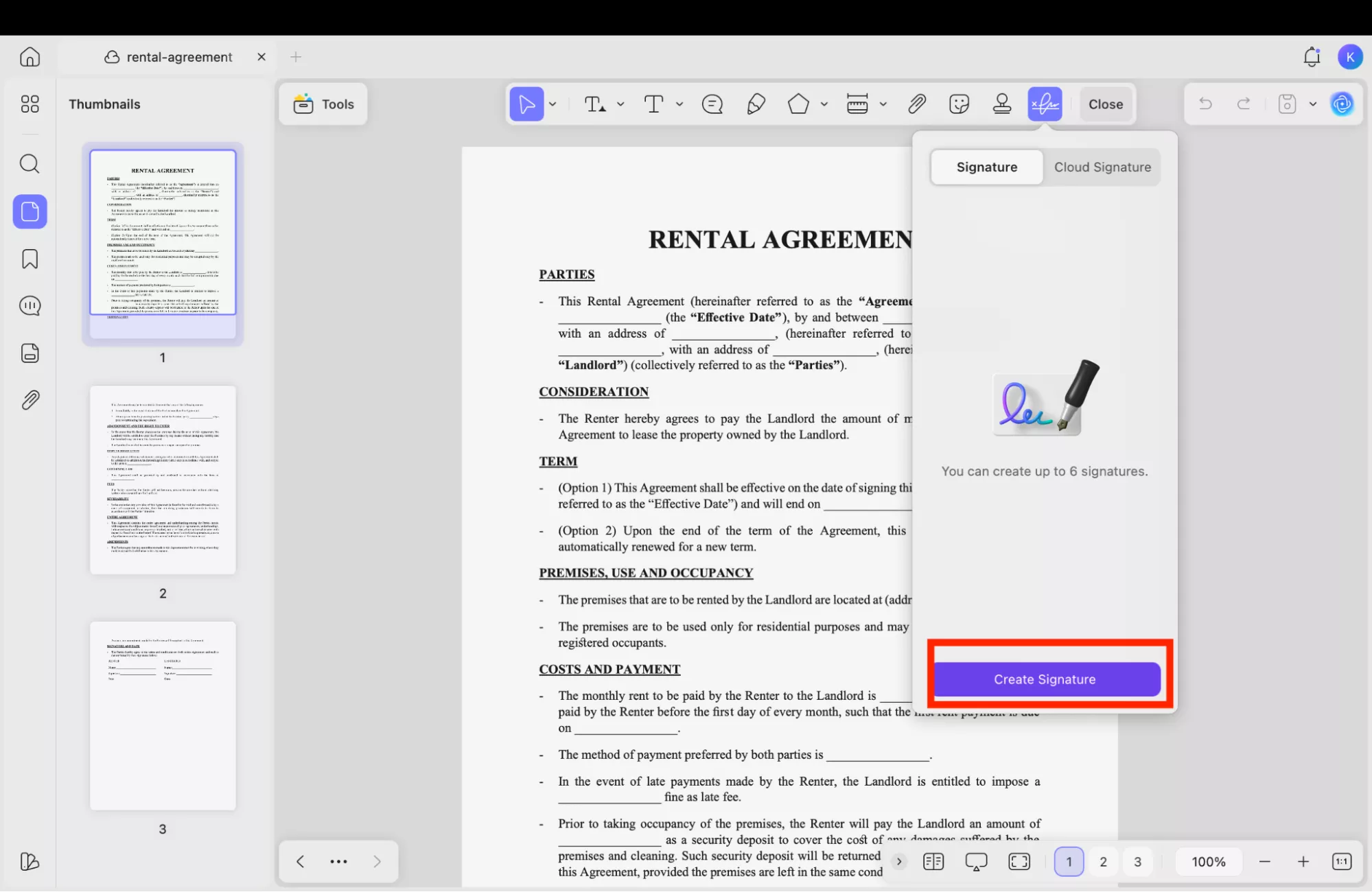Keep the Thumbnails panel view active
This screenshot has width=1372, height=892.
tap(30, 211)
